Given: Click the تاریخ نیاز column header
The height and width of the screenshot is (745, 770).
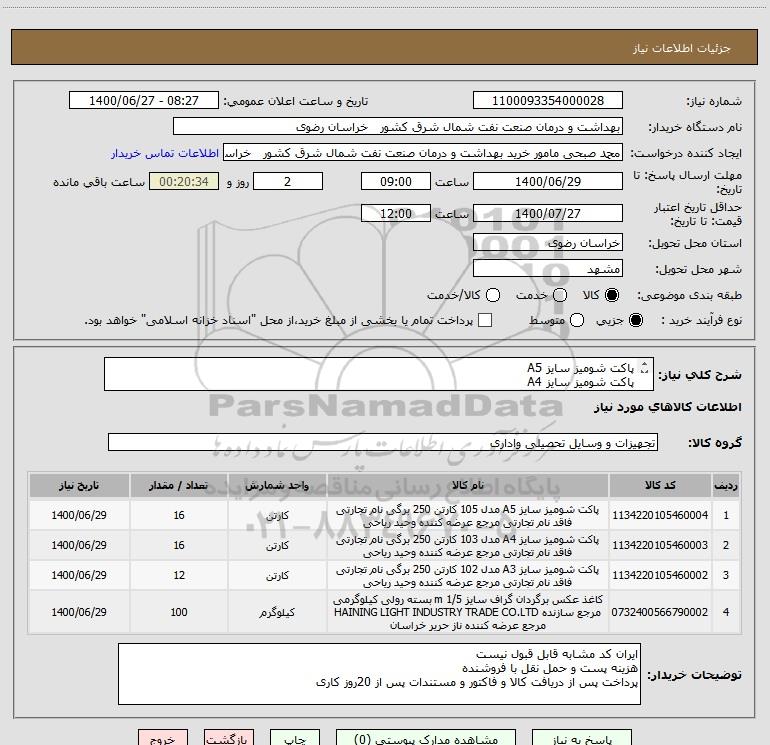Looking at the screenshot, I should [x=79, y=486].
